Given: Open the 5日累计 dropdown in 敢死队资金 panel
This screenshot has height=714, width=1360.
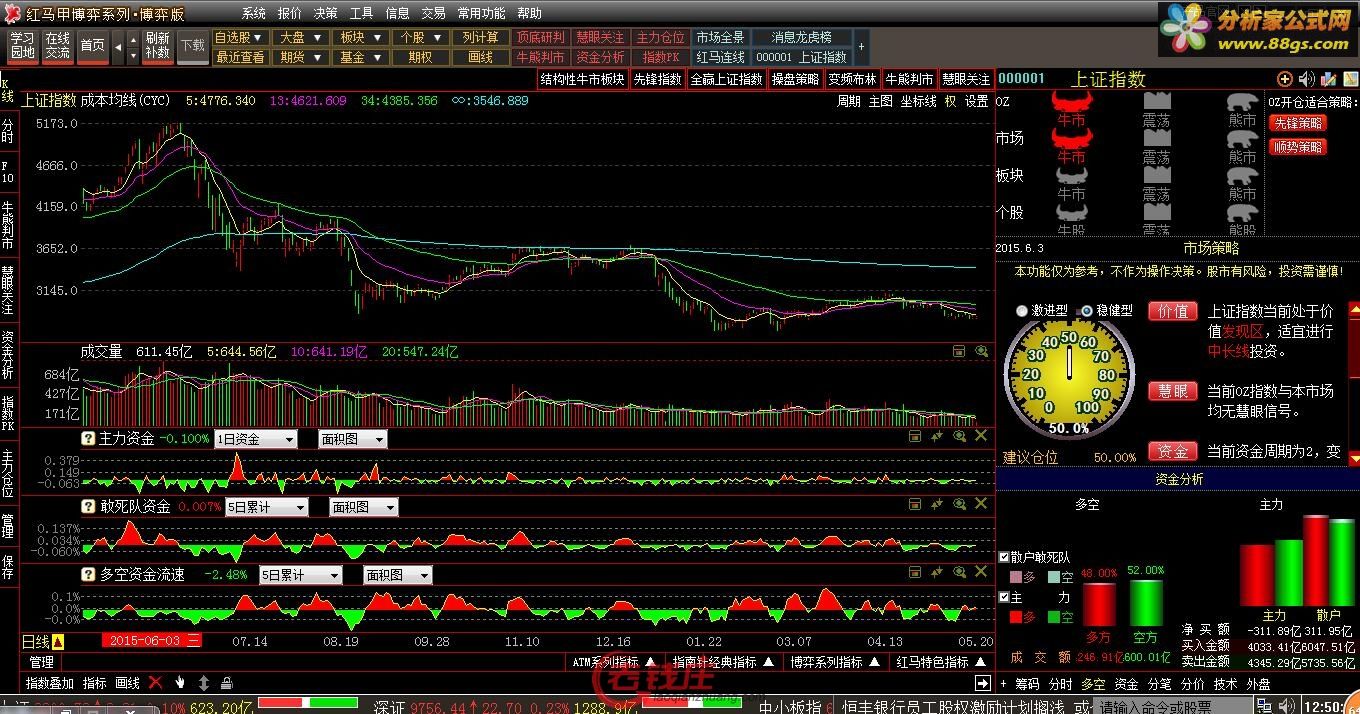Looking at the screenshot, I should [x=267, y=507].
